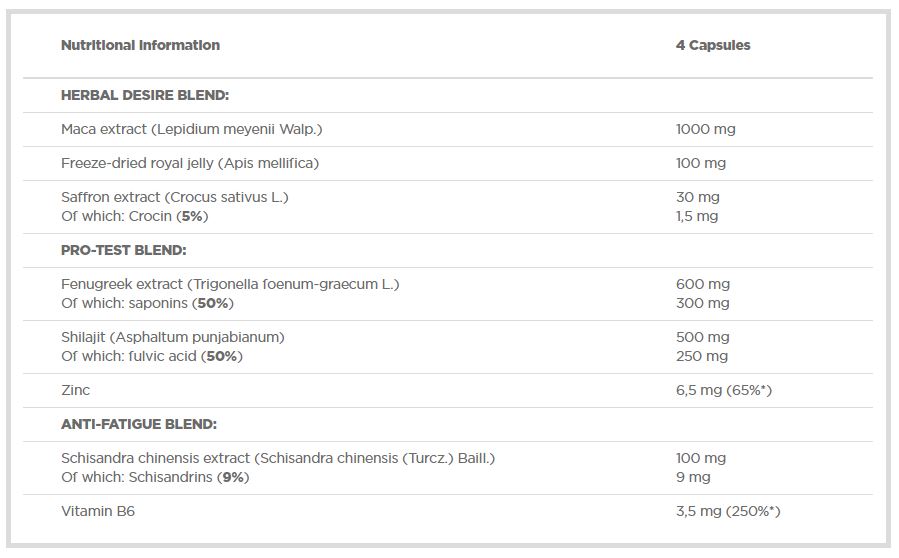The image size is (899, 558).
Task: Click the 6,5 mg (65%*) Zinc value
Action: (724, 390)
